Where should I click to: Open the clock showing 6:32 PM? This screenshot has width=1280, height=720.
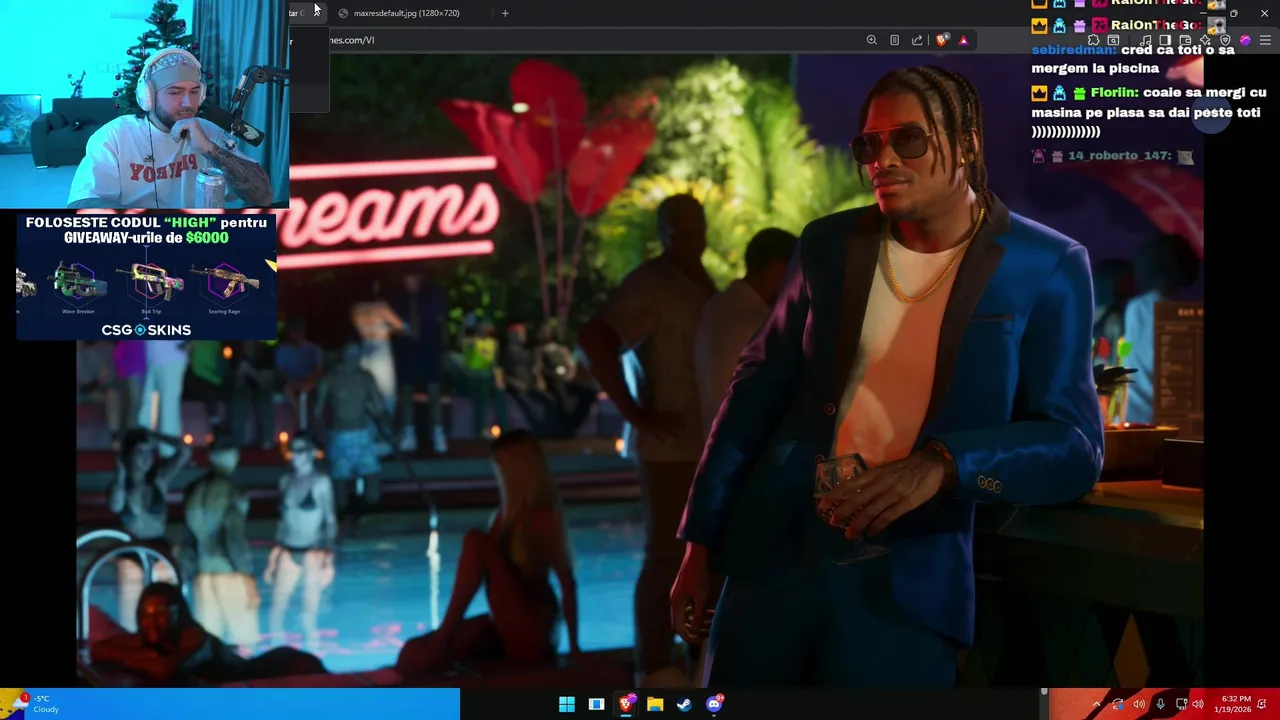point(1233,704)
